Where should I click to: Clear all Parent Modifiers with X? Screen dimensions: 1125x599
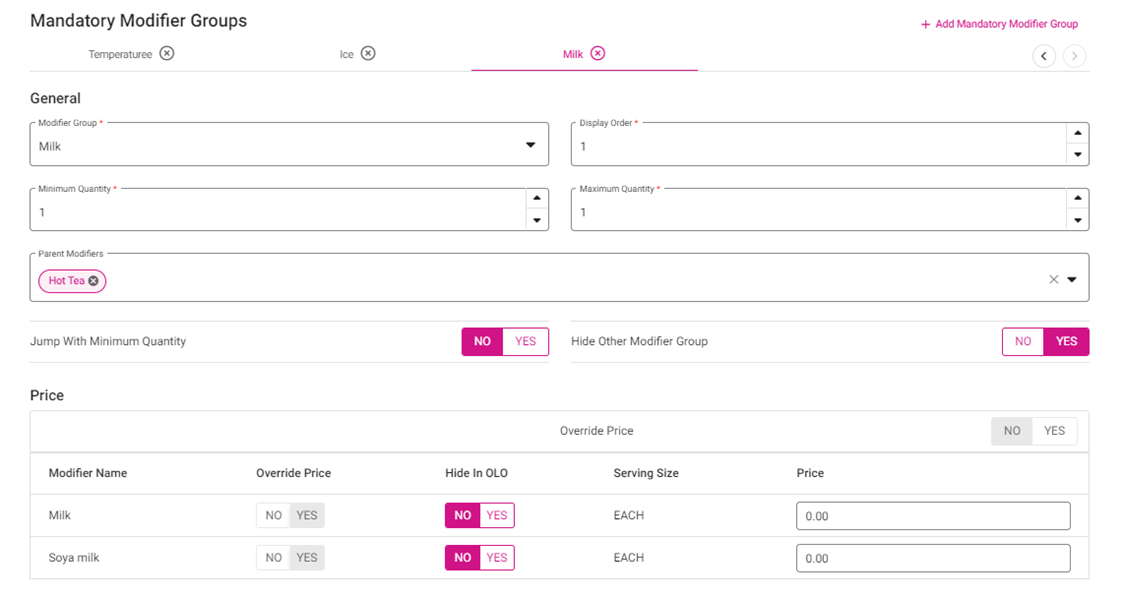click(1053, 280)
